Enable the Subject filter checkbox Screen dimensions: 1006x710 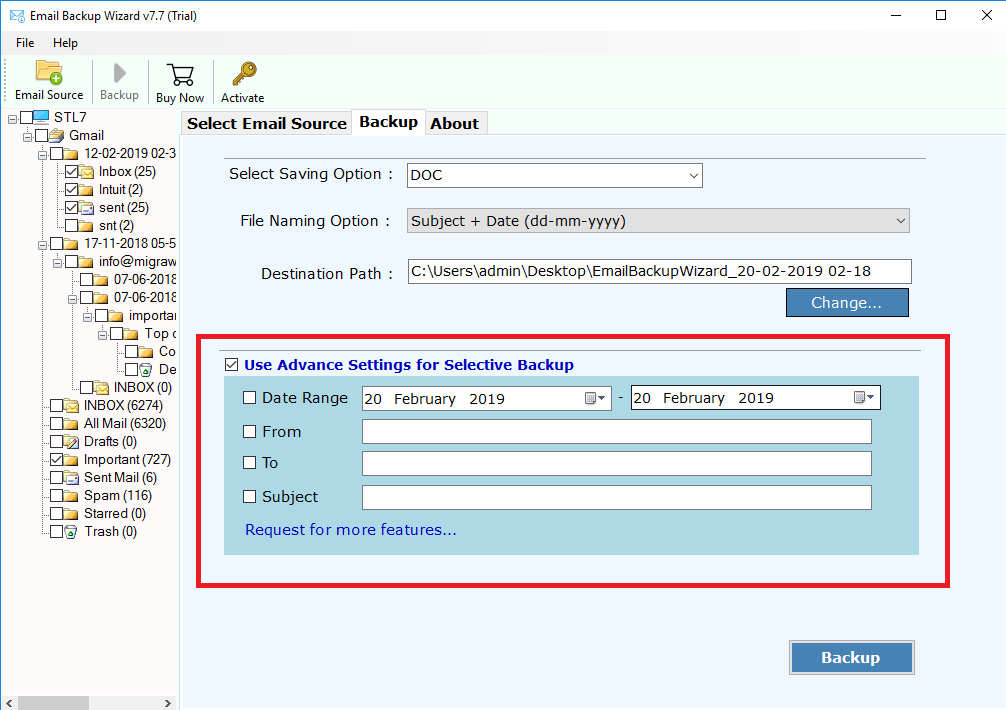[x=250, y=496]
